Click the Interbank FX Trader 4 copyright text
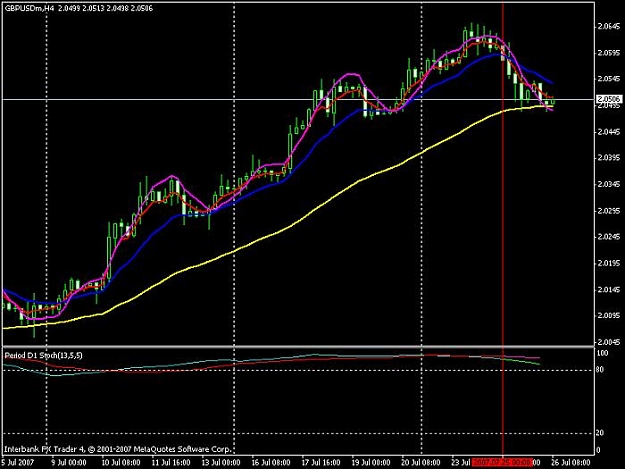The height and width of the screenshot is (469, 625). tap(118, 449)
